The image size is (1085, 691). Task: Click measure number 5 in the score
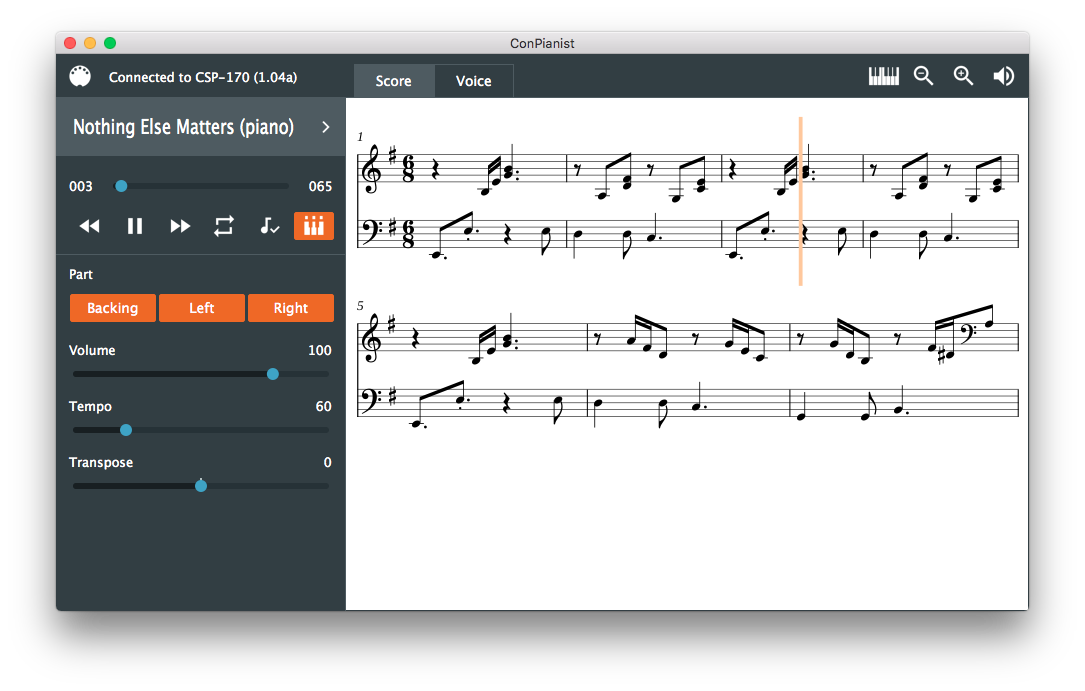(x=361, y=306)
